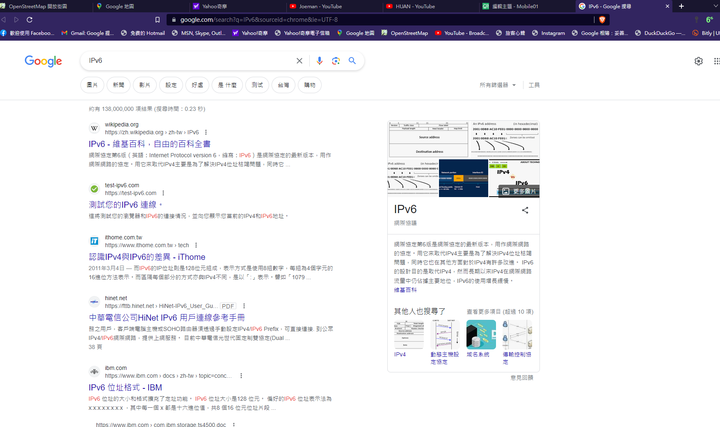Open the IPv6 - 維基百科 result link
The width and height of the screenshot is (720, 427).
[x=149, y=144]
